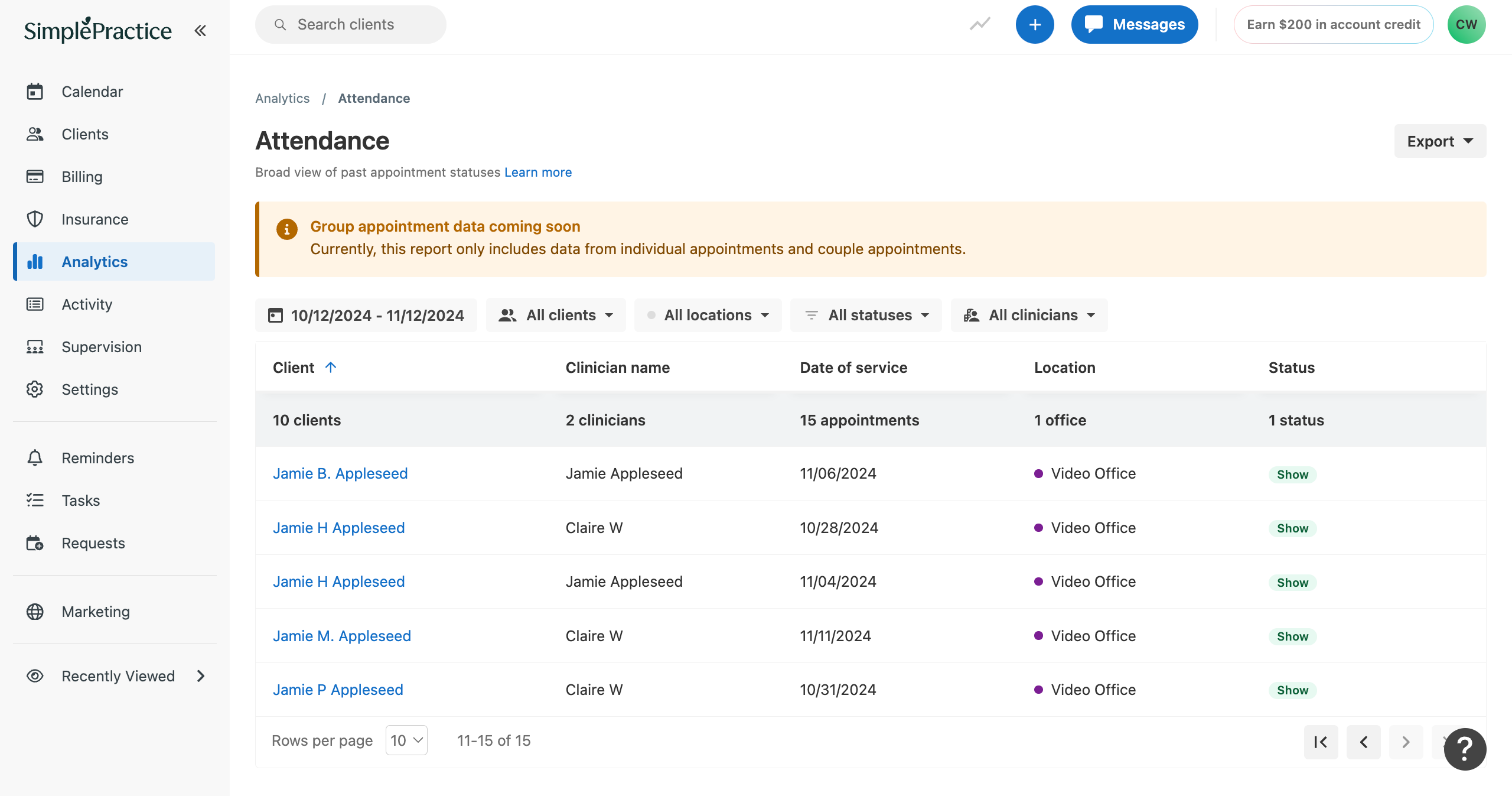The height and width of the screenshot is (796, 1512).
Task: Focus the Search clients field
Action: (x=350, y=24)
